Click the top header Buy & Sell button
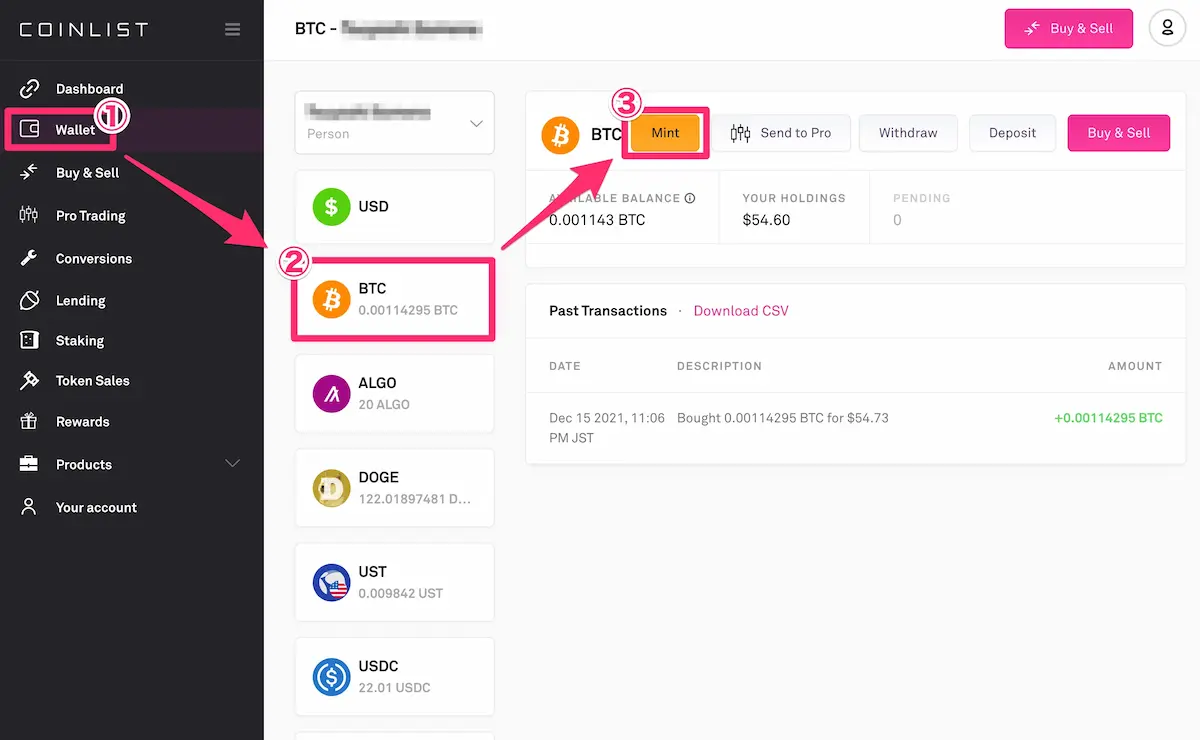This screenshot has height=740, width=1200. pyautogui.click(x=1069, y=29)
